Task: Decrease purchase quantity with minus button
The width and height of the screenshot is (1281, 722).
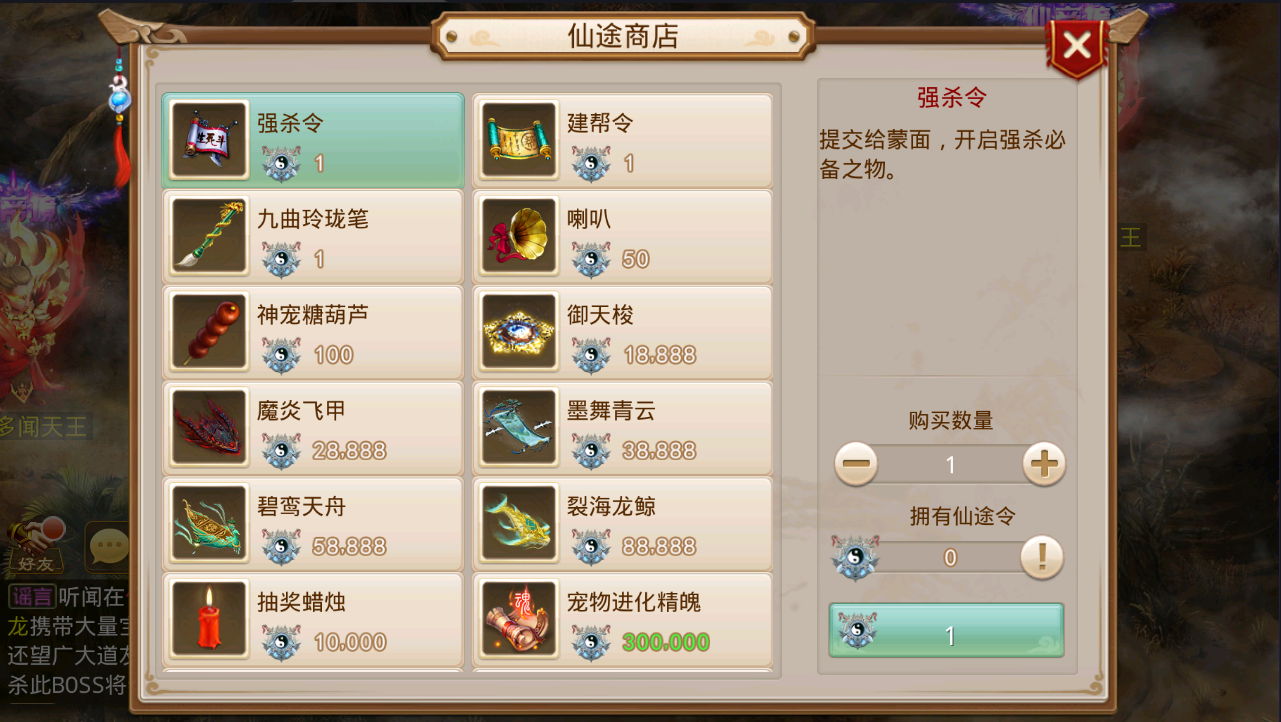Action: (856, 464)
